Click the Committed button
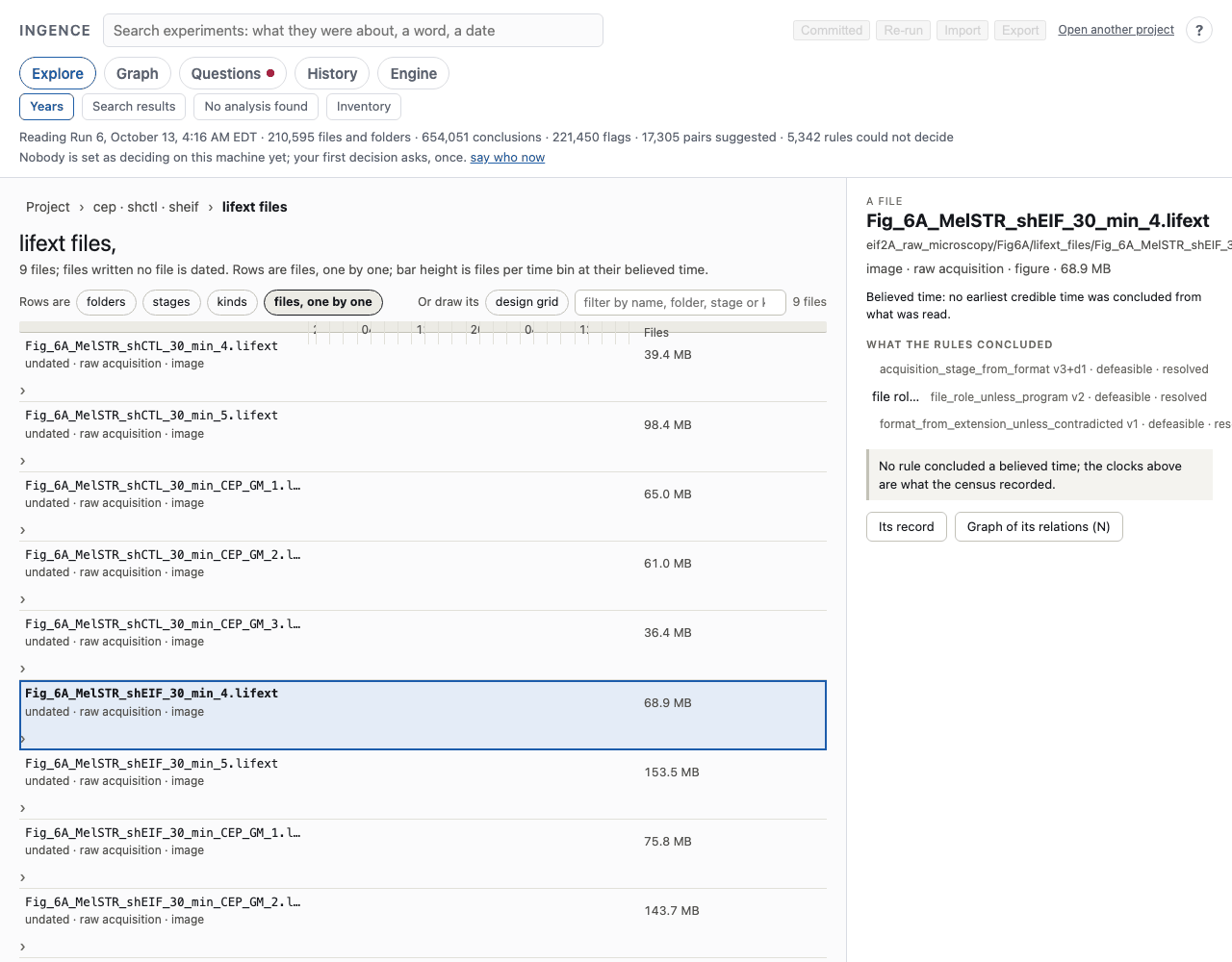1232x962 pixels. pyautogui.click(x=832, y=31)
